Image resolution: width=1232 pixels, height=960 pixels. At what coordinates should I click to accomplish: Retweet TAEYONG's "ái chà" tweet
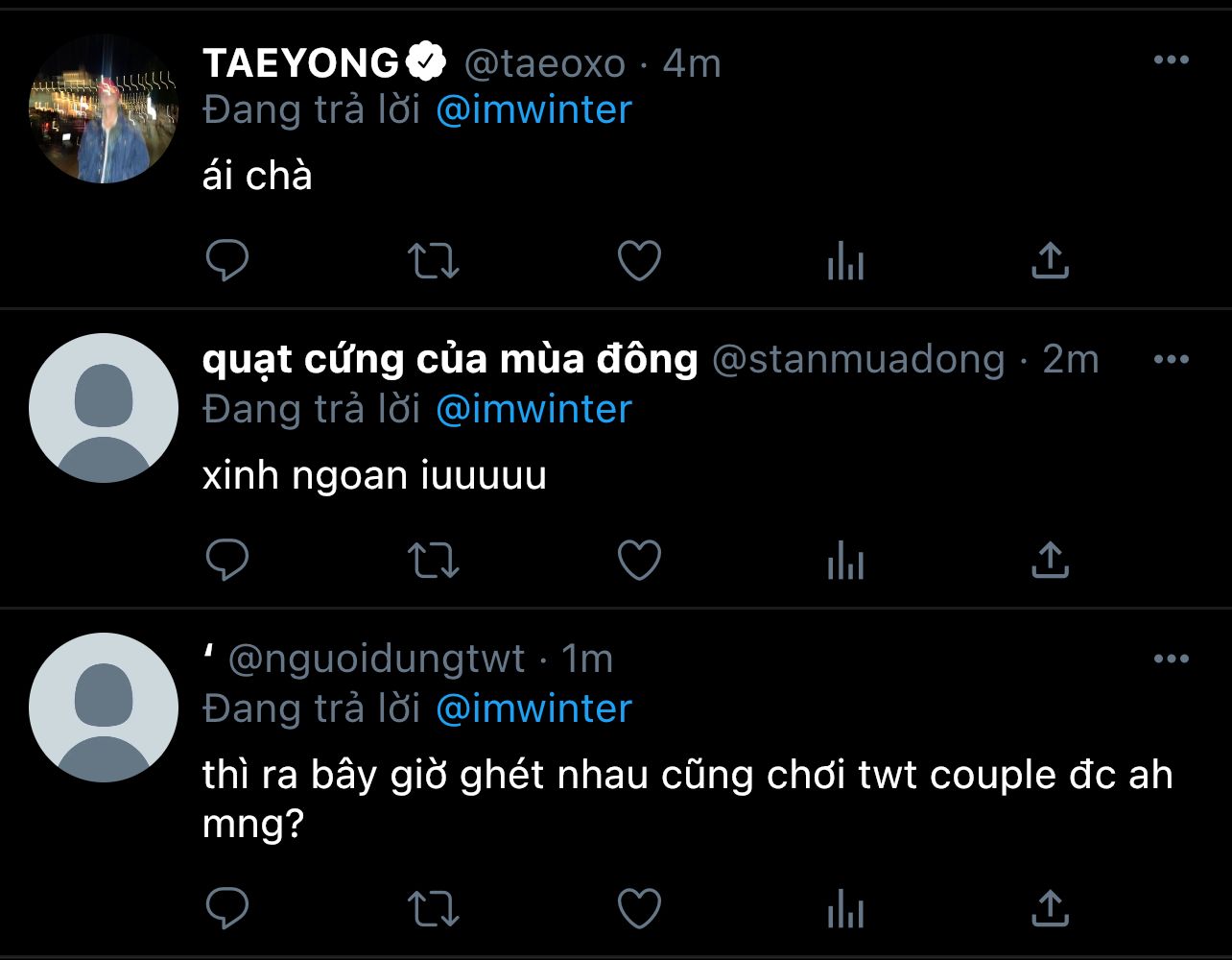435,260
